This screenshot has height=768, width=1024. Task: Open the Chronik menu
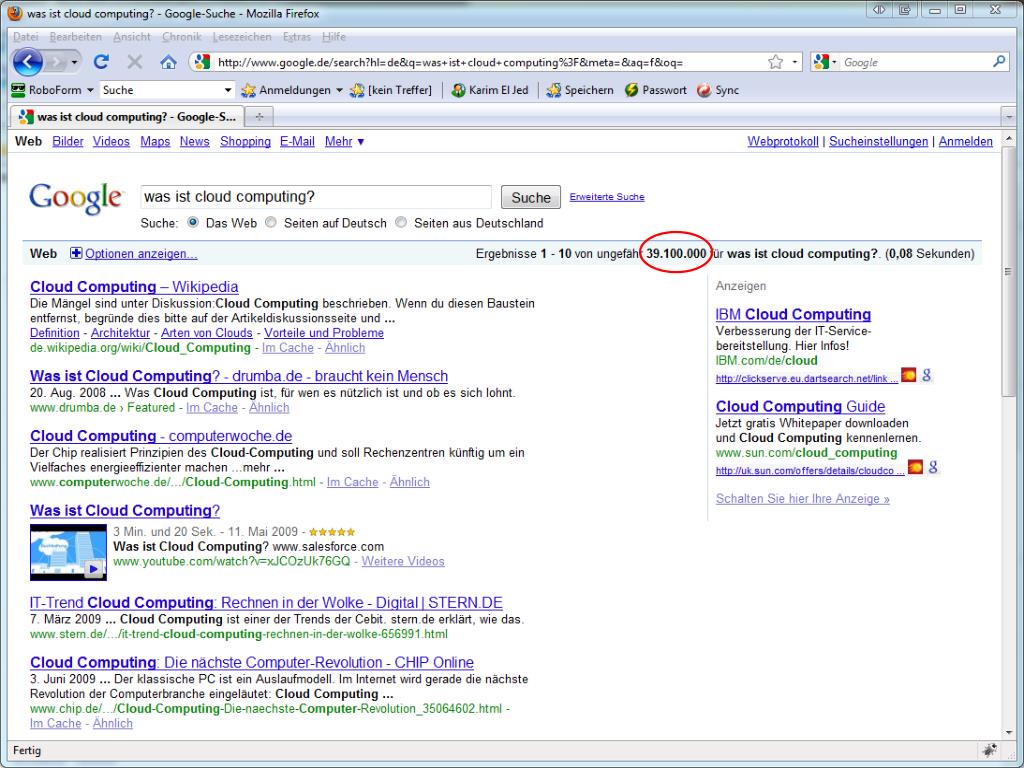(182, 37)
